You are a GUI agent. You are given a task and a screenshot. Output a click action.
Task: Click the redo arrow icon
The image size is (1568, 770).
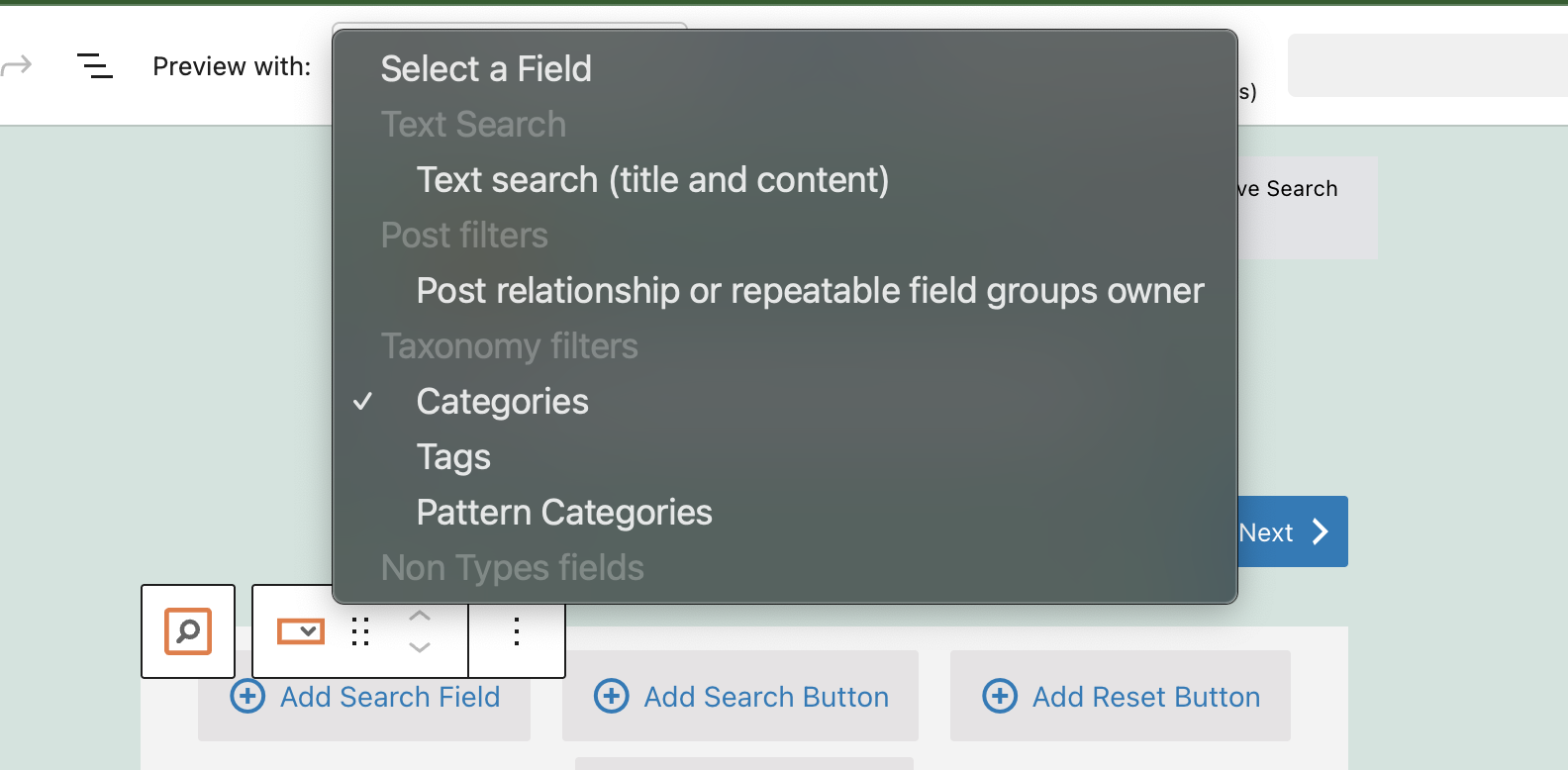(x=17, y=66)
